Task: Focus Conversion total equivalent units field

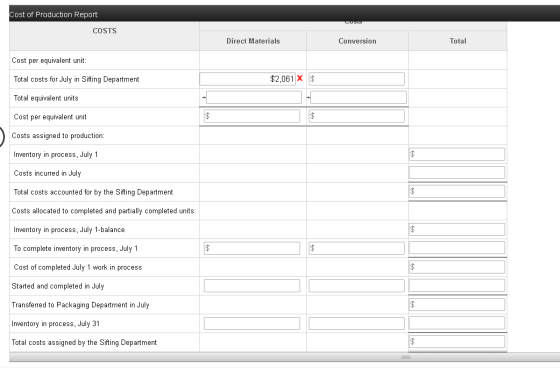Action: point(358,98)
